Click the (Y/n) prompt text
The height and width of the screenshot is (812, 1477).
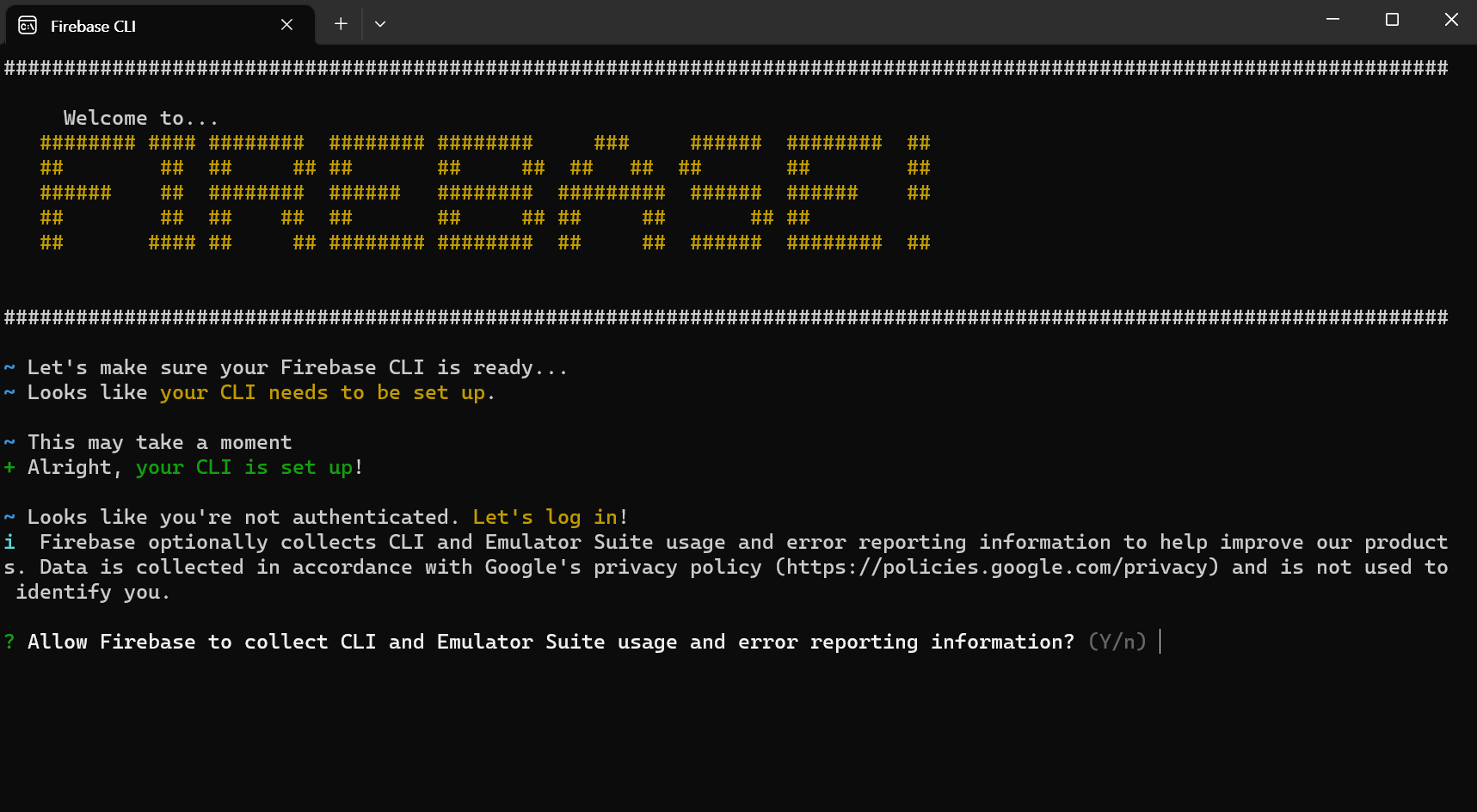tap(1117, 642)
